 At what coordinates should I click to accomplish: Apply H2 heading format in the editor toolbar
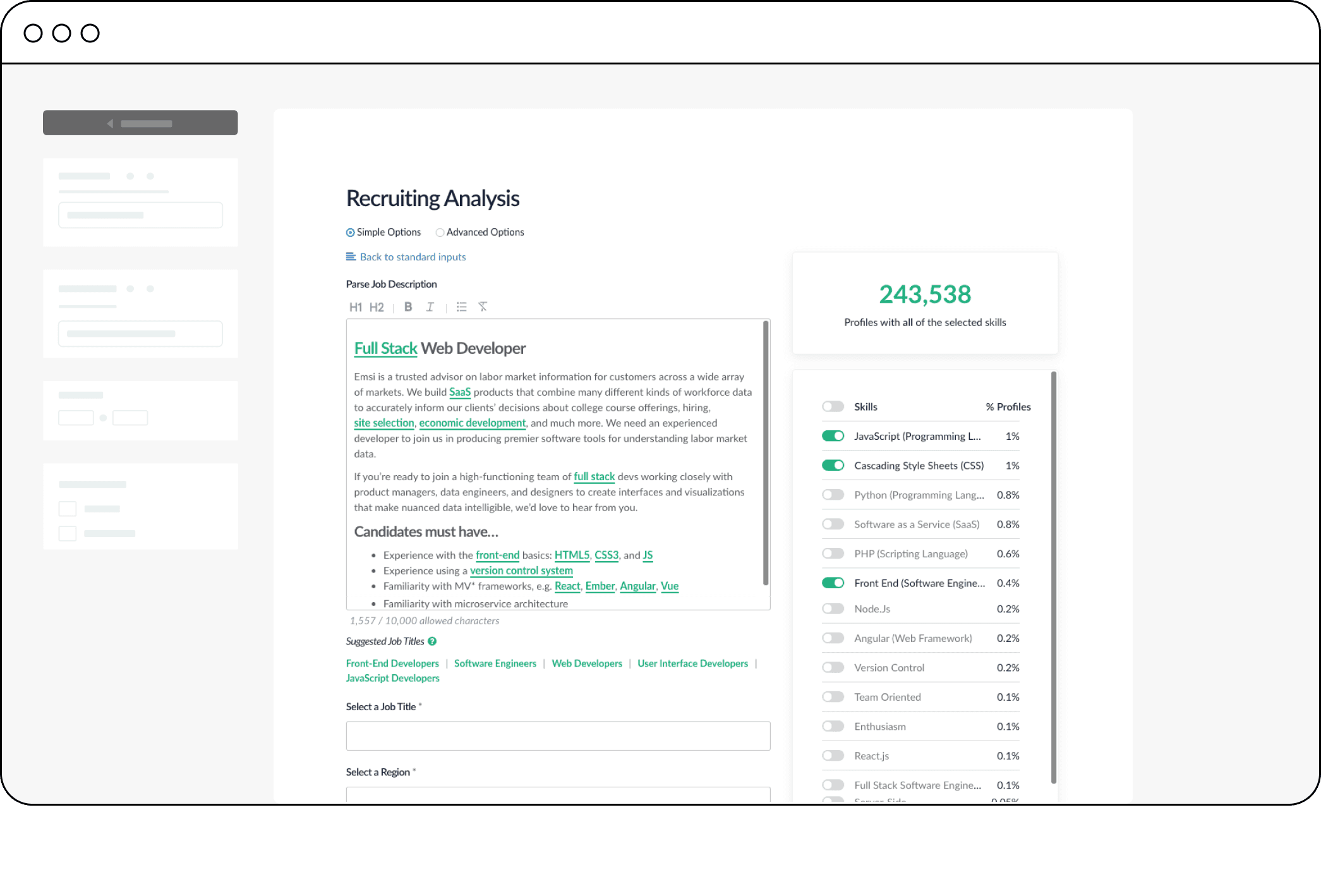[377, 307]
